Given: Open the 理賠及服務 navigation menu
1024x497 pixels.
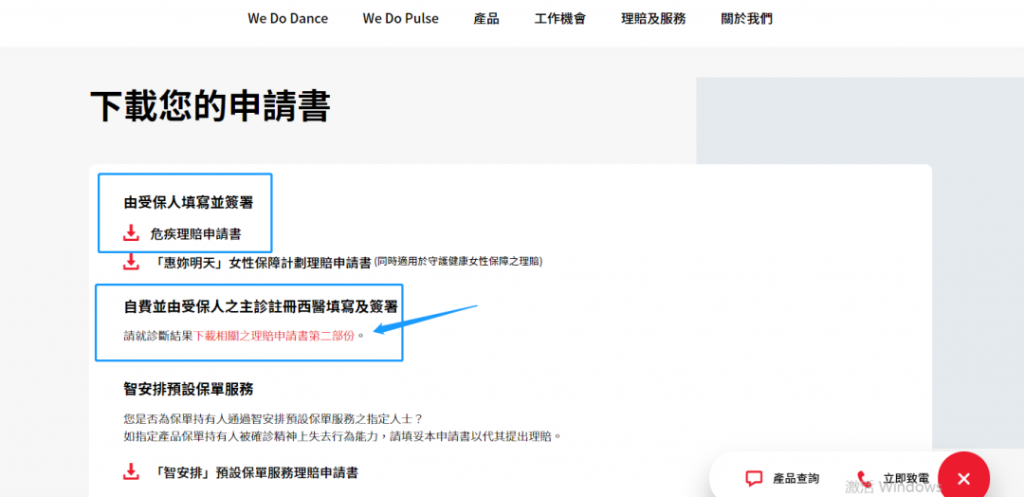Looking at the screenshot, I should [653, 18].
